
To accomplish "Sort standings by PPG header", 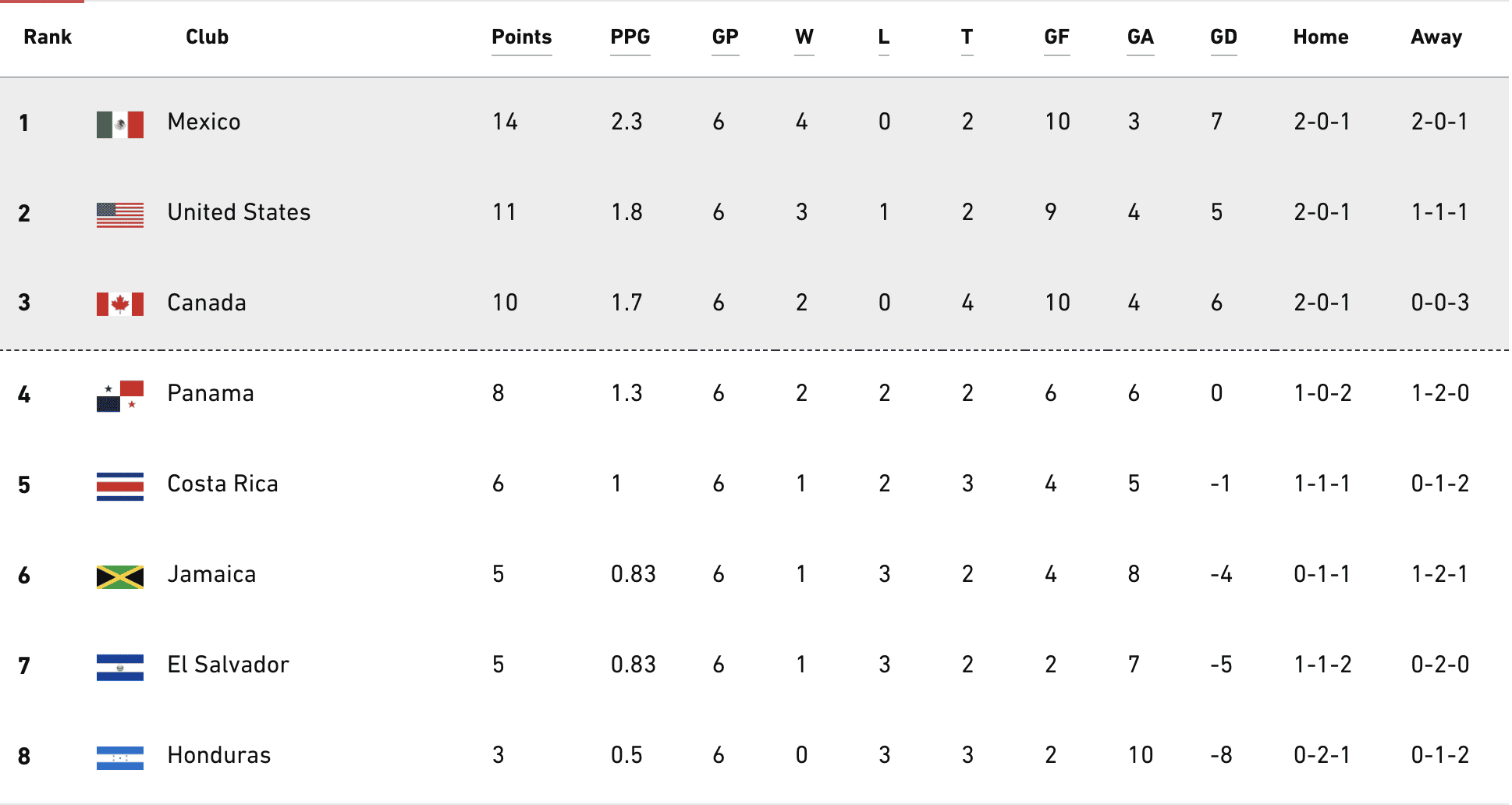I will click(630, 37).
